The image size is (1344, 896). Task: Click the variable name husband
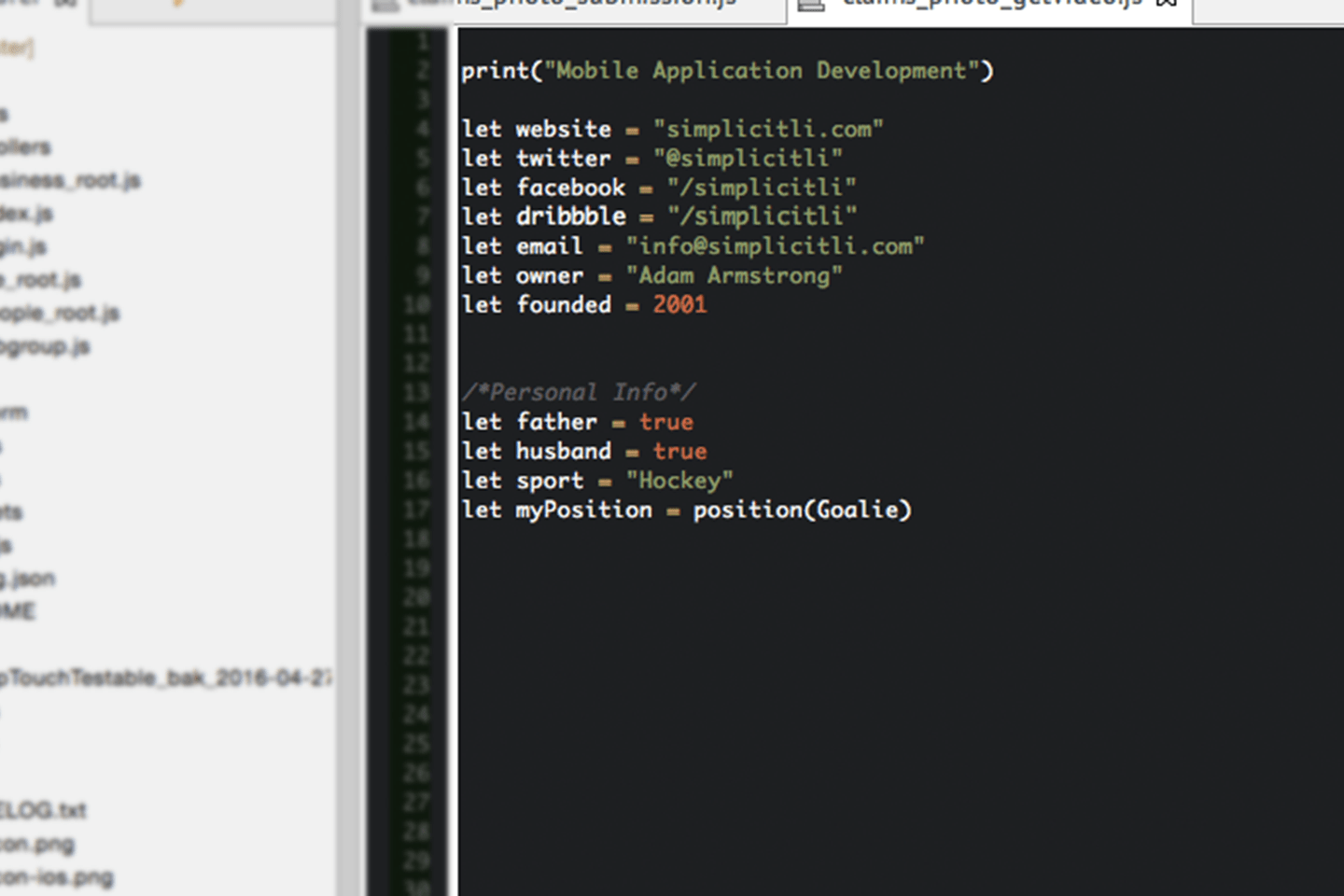point(564,451)
